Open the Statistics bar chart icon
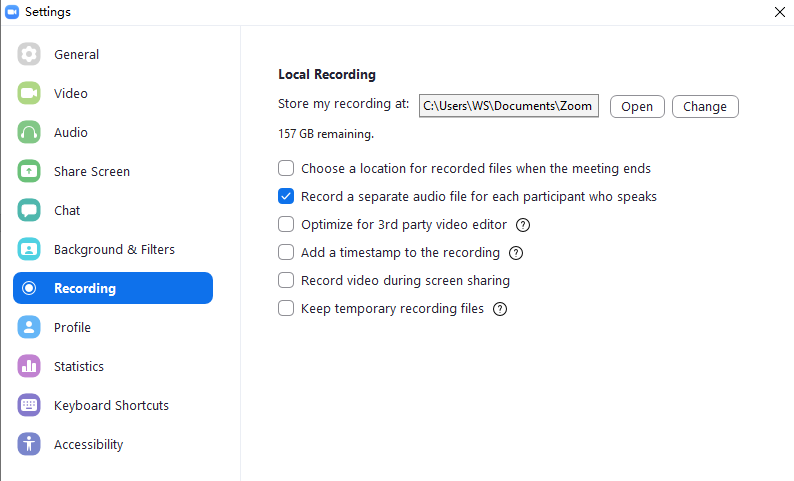Viewport: 794px width, 481px height. point(29,366)
